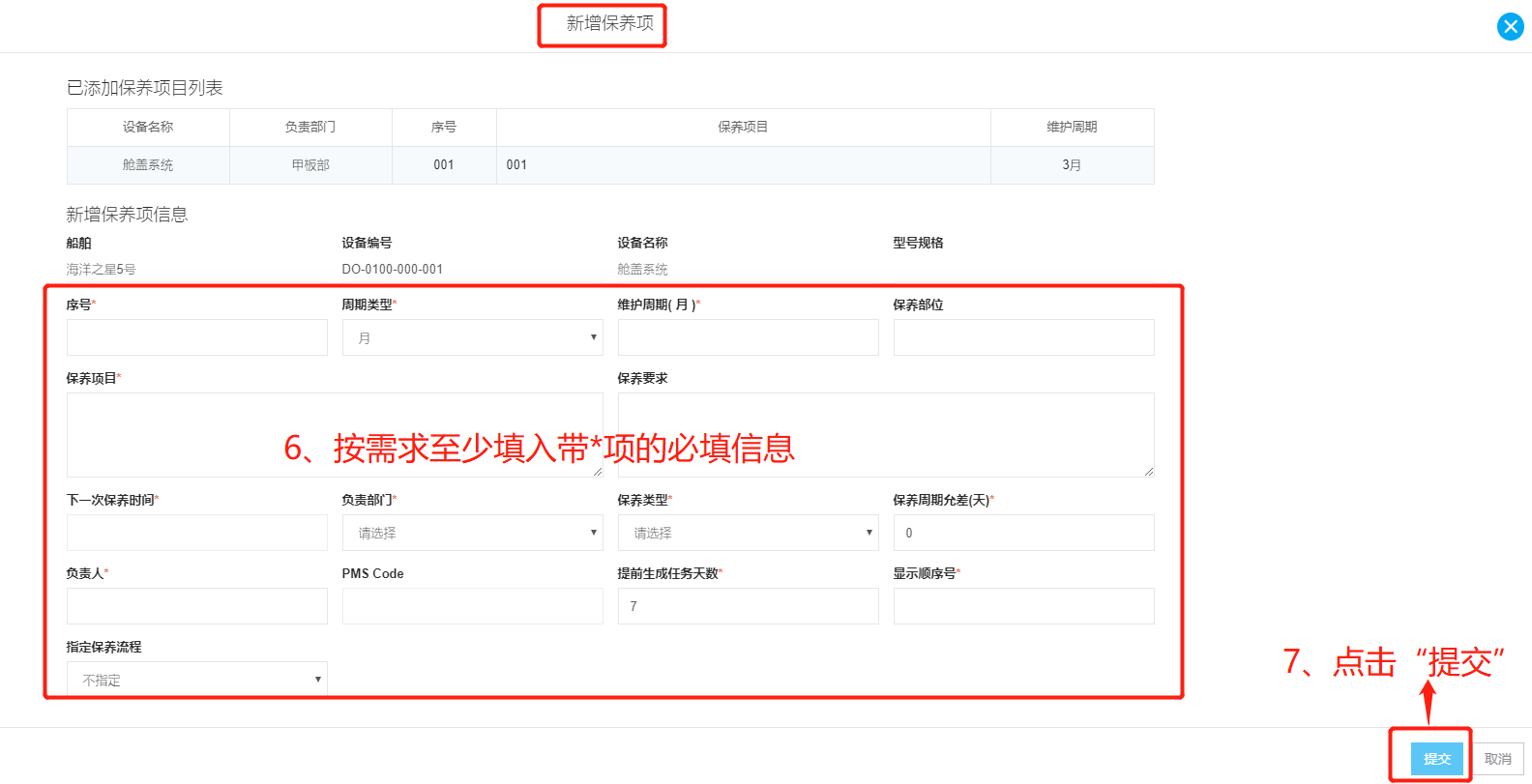This screenshot has height=784, width=1532.
Task: Click into the 保养要求 text area
Action: [886, 435]
